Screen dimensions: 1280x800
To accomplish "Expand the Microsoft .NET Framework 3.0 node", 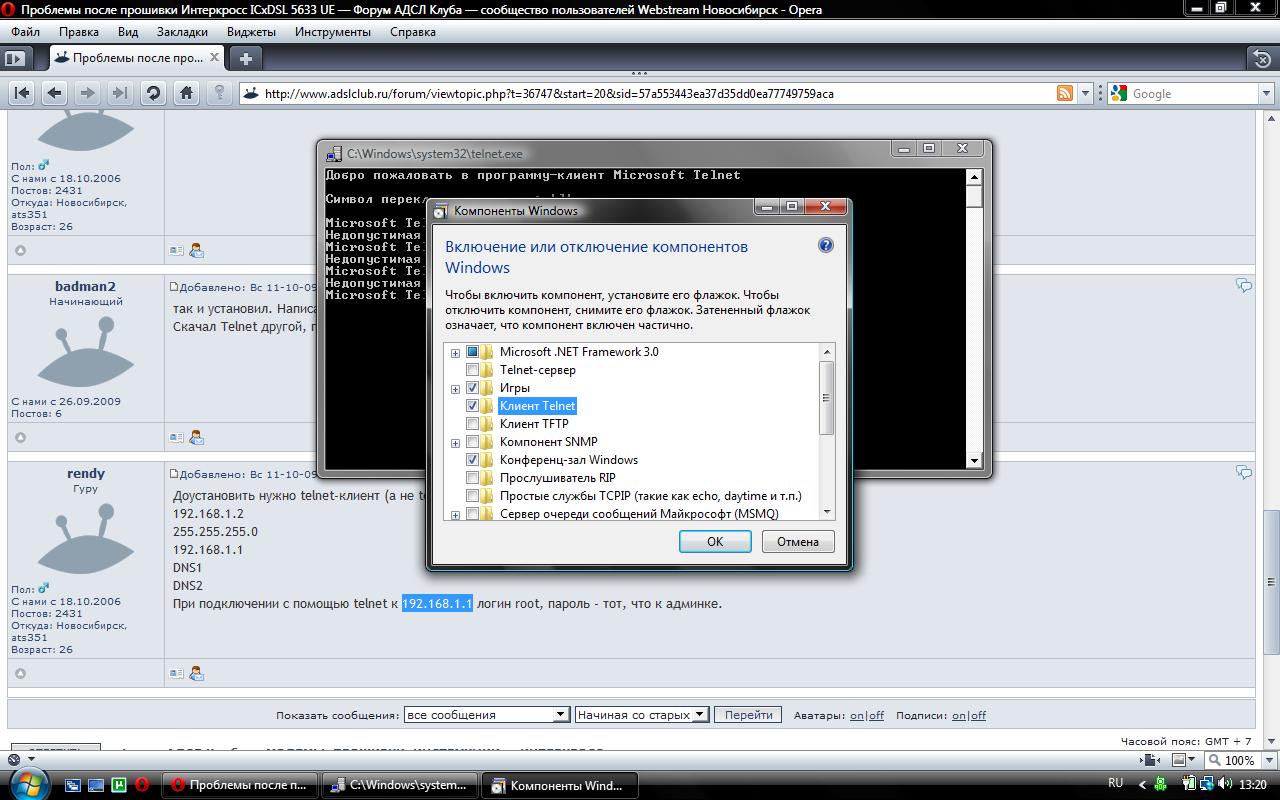I will (456, 352).
